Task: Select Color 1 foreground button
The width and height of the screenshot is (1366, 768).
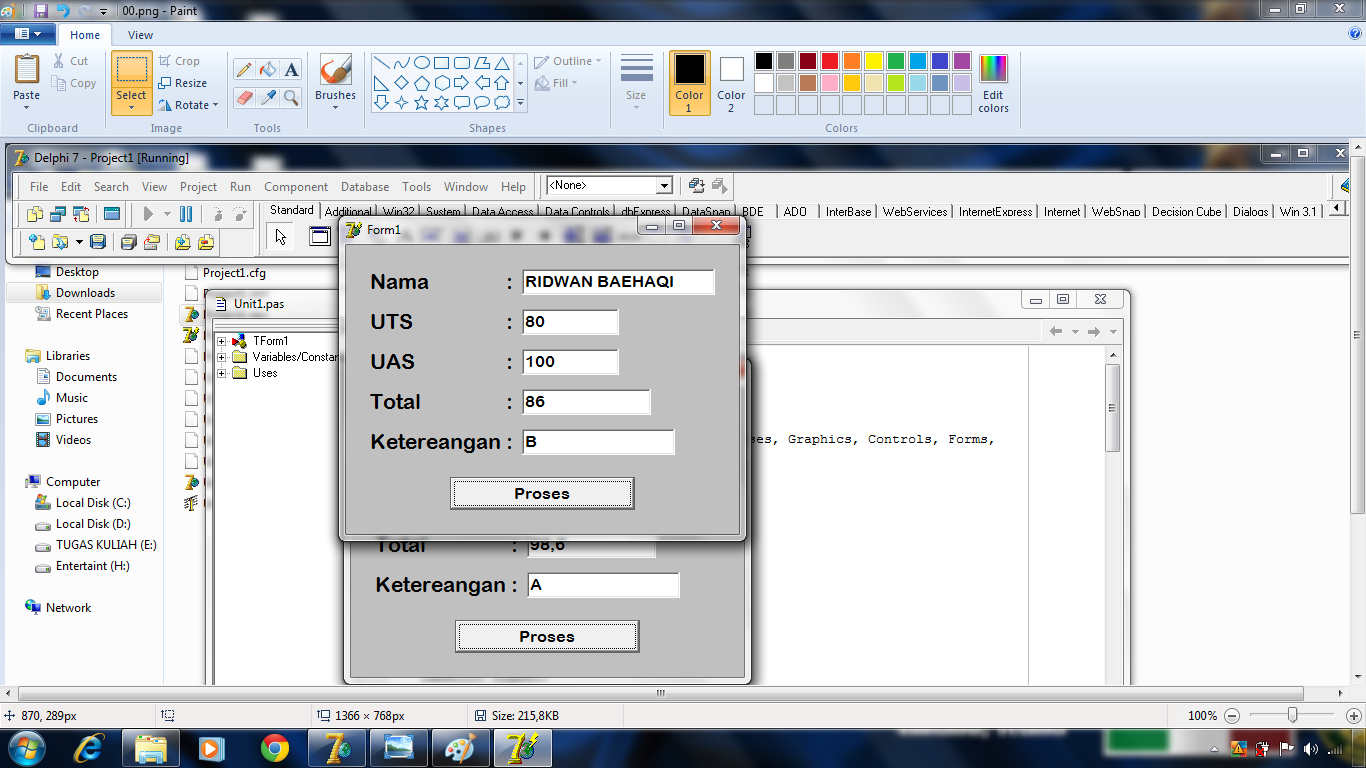Action: [x=689, y=83]
